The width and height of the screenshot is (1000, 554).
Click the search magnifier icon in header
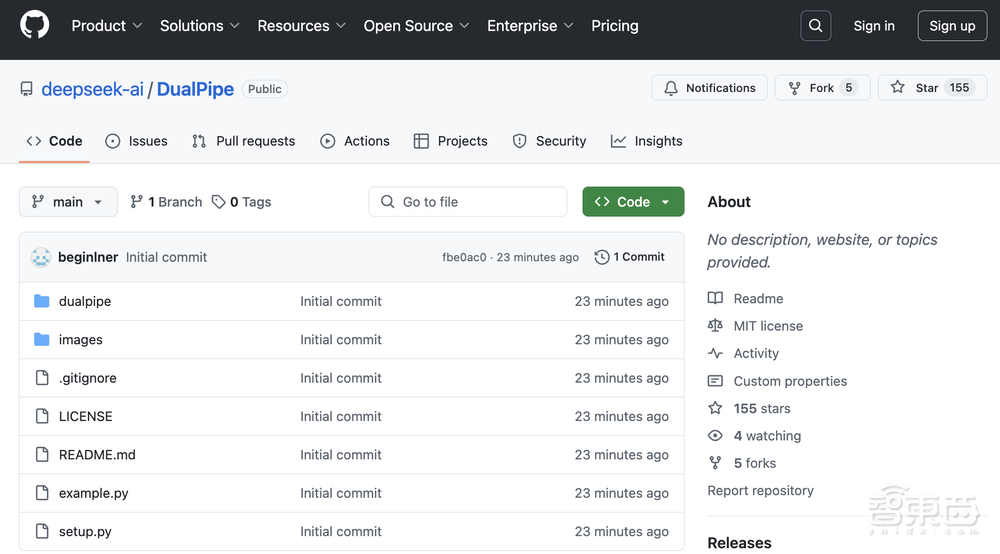pos(817,26)
